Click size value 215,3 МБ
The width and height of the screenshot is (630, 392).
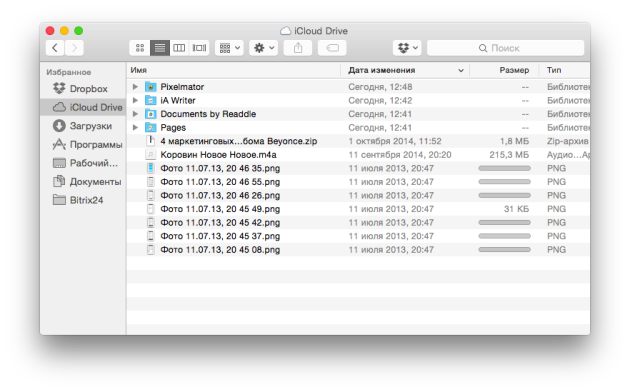point(509,155)
